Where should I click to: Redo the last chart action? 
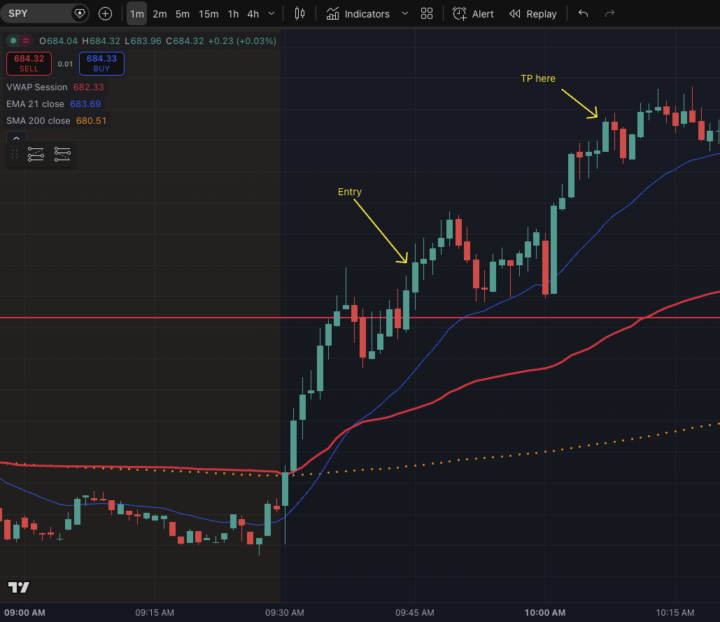[x=609, y=14]
